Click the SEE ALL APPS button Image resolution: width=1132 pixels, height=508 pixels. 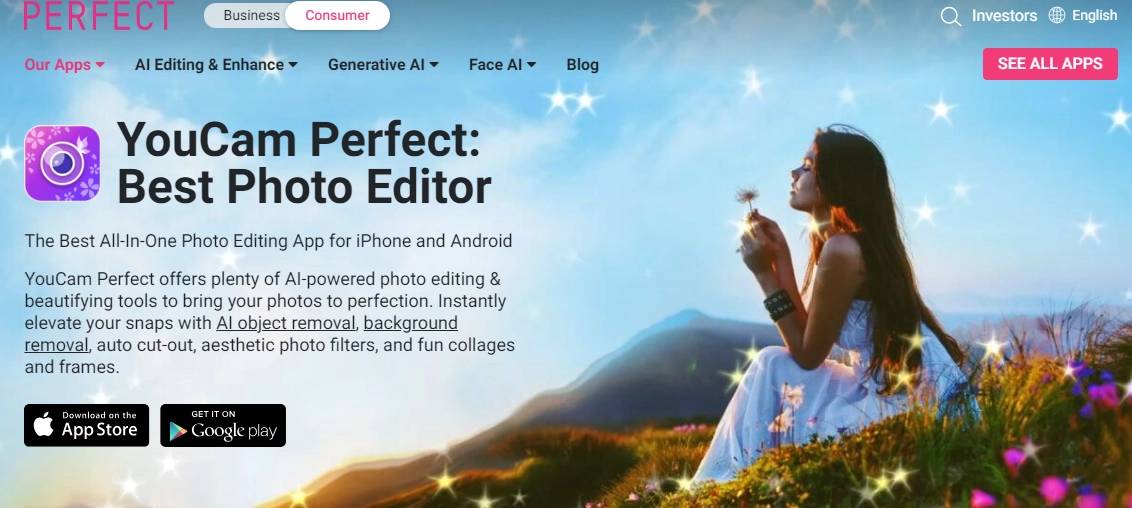tap(1050, 64)
